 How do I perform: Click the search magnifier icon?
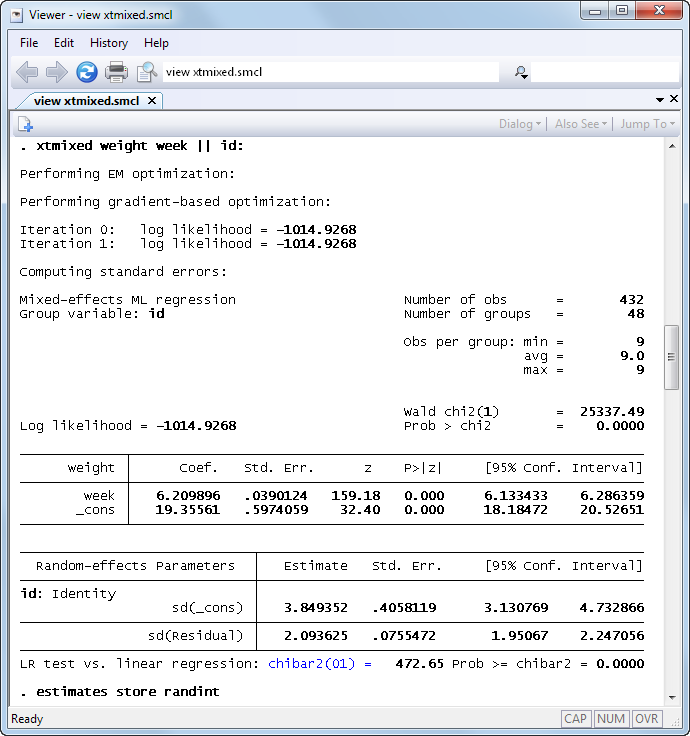[x=520, y=72]
